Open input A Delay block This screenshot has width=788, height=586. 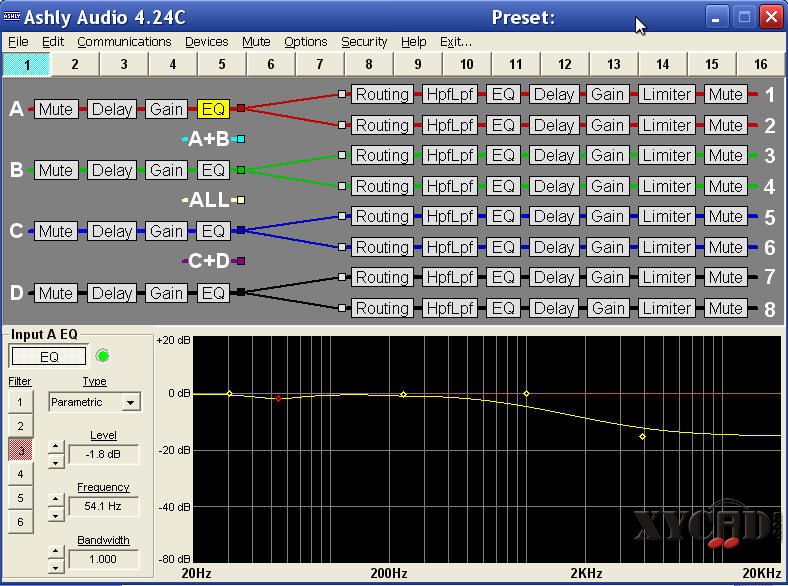[x=112, y=109]
